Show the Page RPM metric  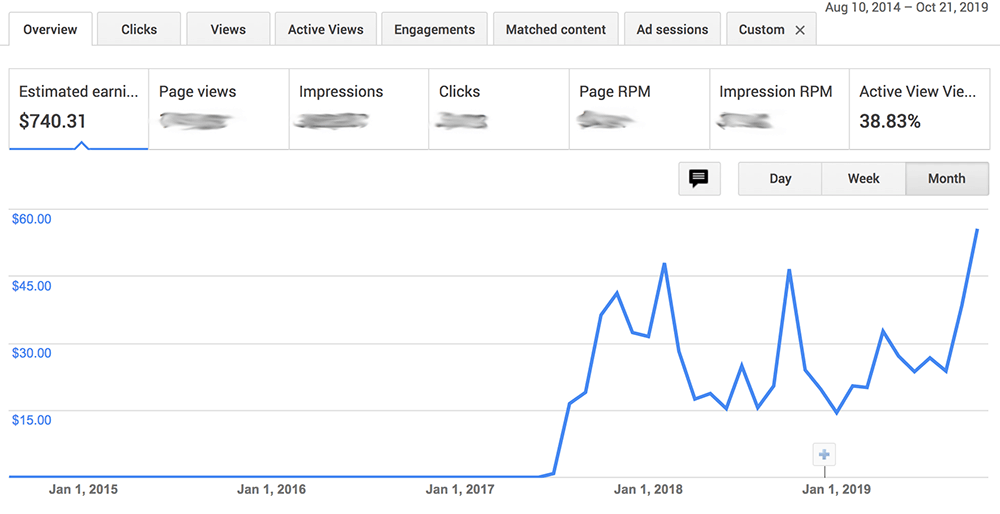pyautogui.click(x=639, y=108)
